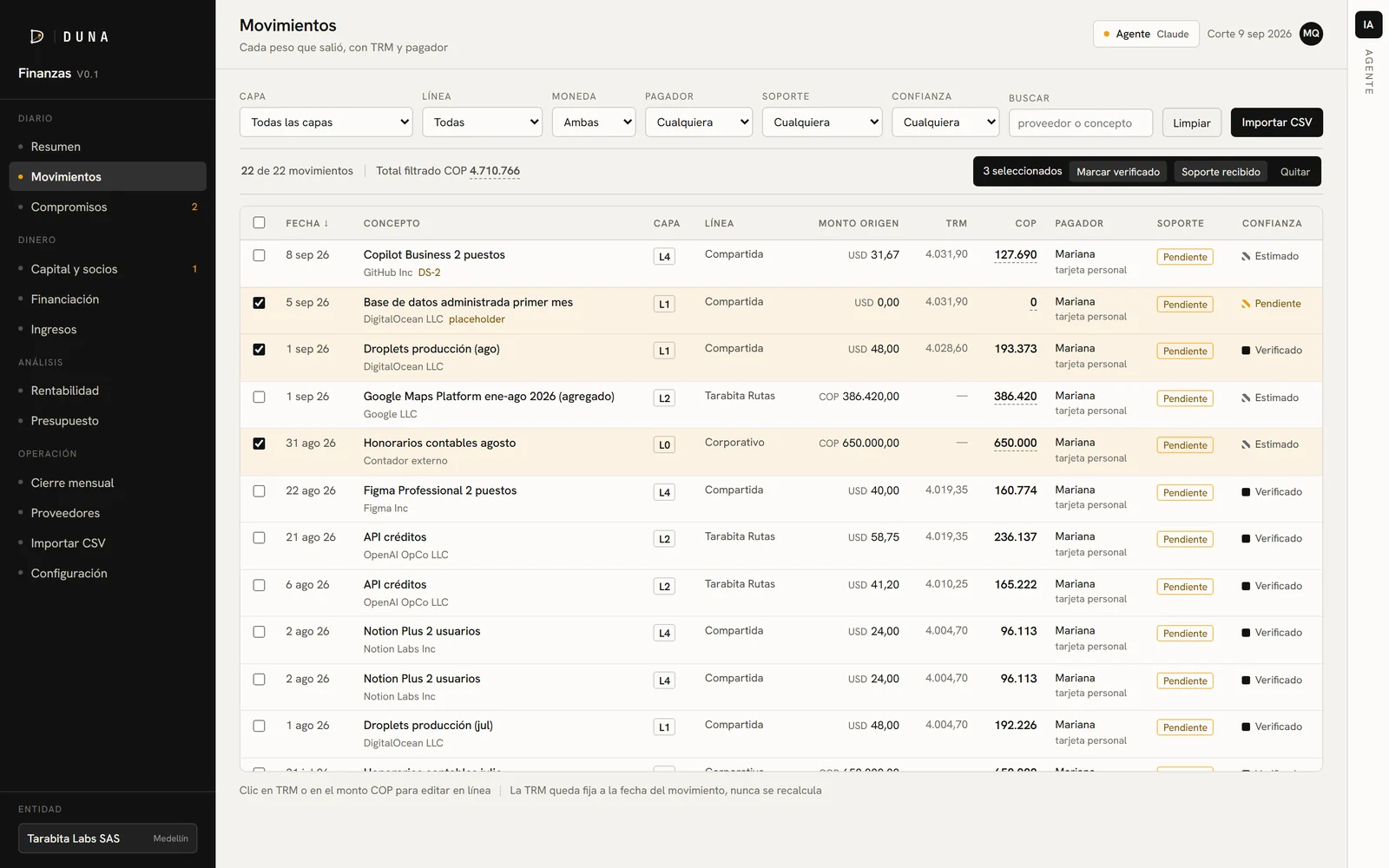Open the Tarabita Labs SAS entity selector

(x=108, y=838)
